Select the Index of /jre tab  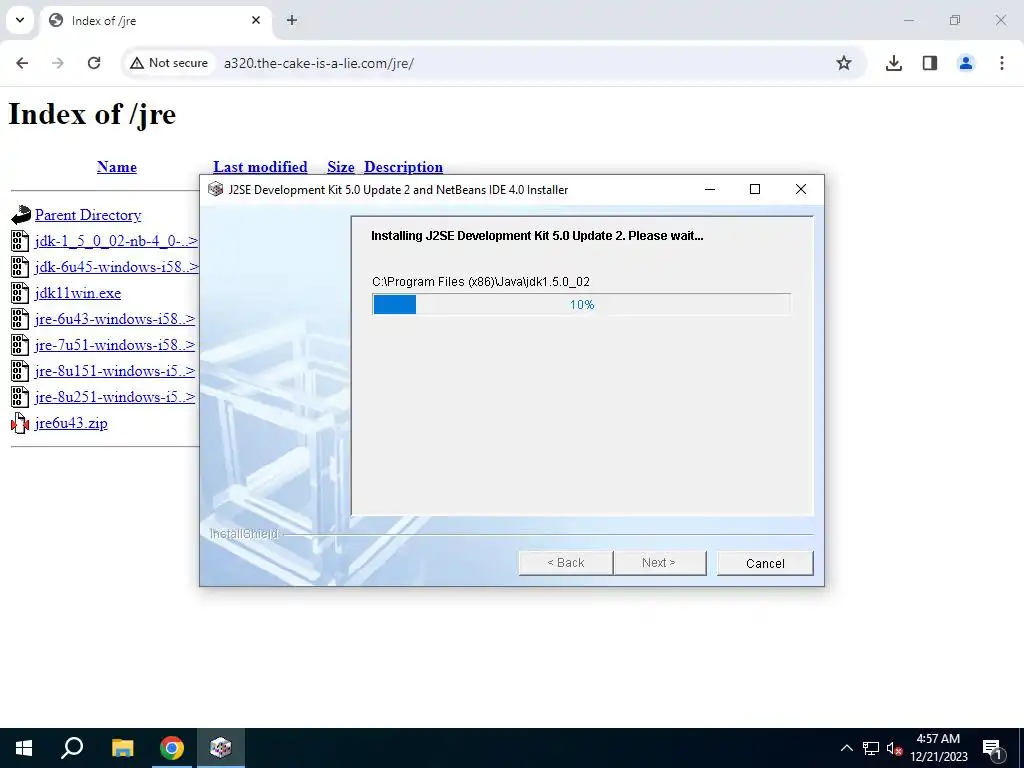point(155,20)
